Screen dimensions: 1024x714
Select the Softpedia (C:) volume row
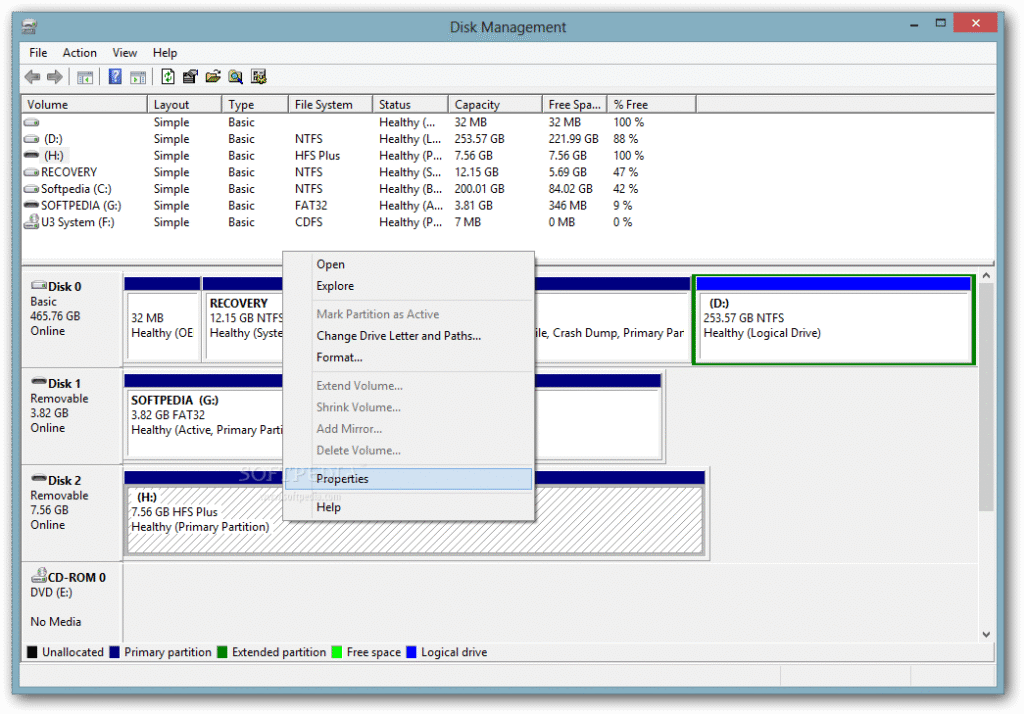coord(77,189)
